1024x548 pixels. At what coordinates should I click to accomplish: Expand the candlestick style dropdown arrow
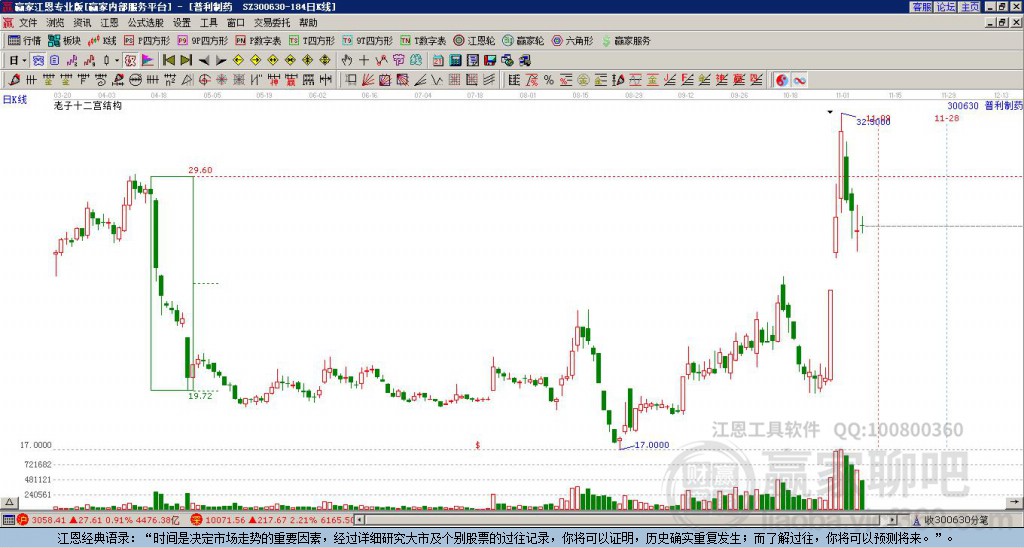point(117,61)
